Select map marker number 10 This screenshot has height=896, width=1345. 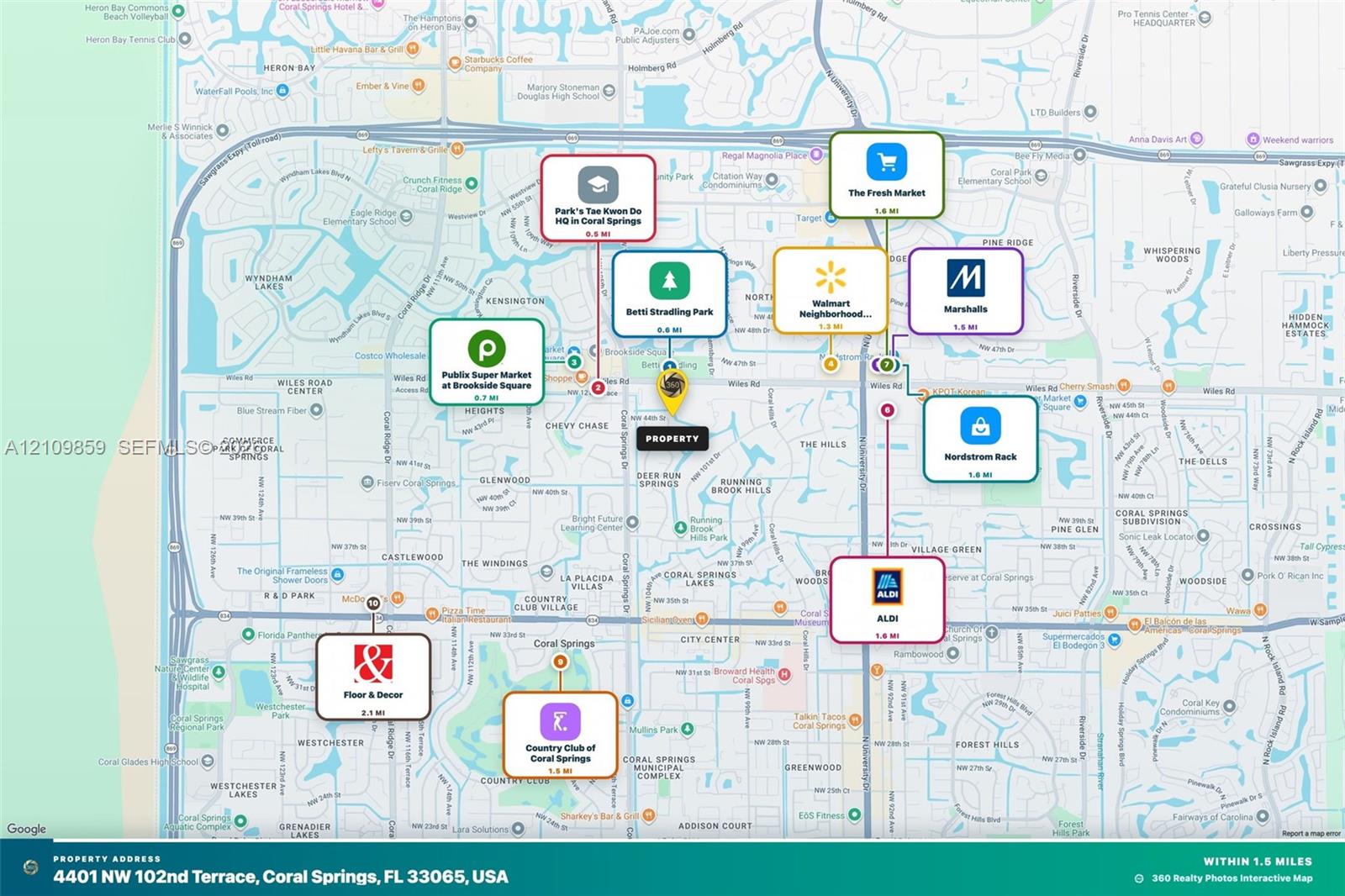[x=373, y=603]
